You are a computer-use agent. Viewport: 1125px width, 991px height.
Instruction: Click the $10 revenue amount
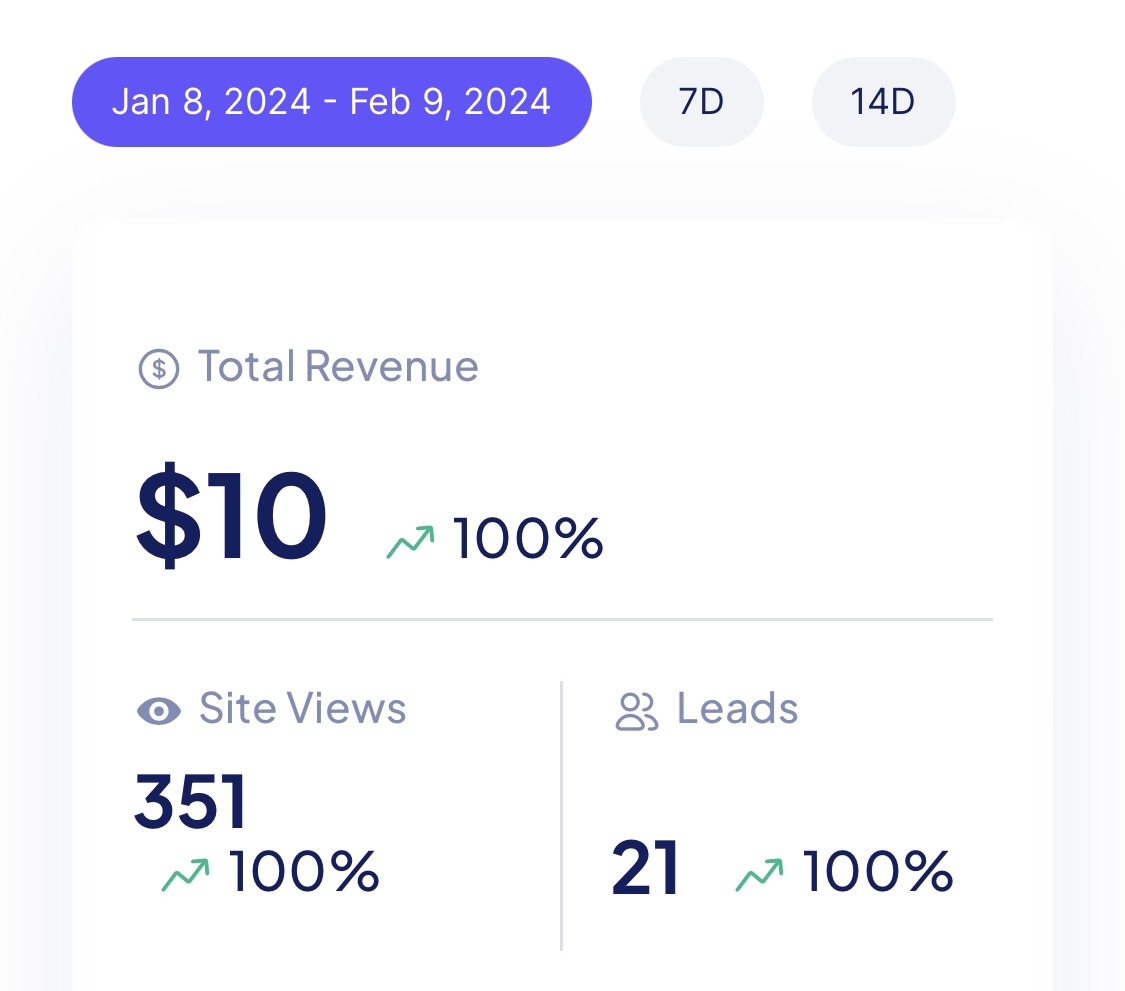coord(231,515)
